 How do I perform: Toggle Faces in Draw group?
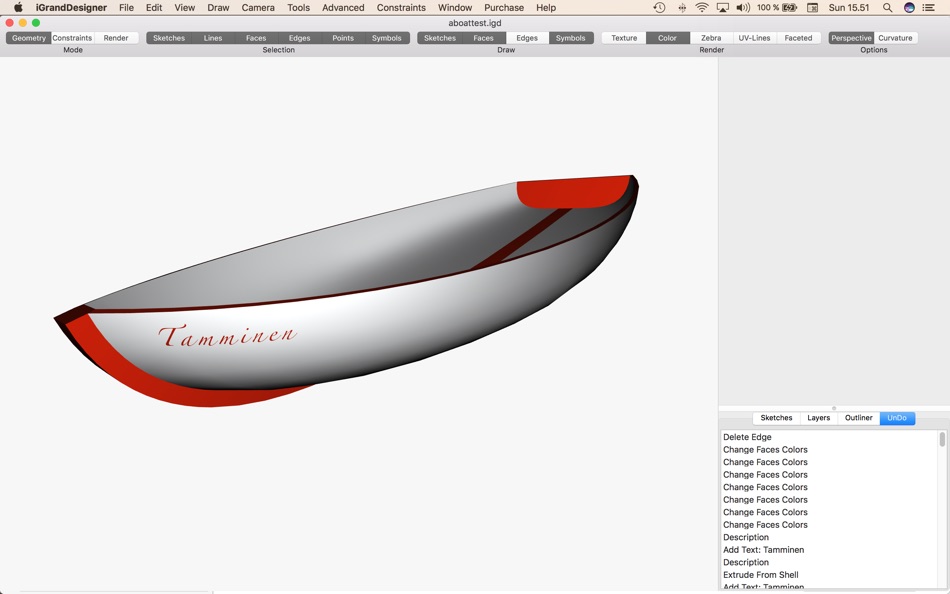click(x=483, y=38)
